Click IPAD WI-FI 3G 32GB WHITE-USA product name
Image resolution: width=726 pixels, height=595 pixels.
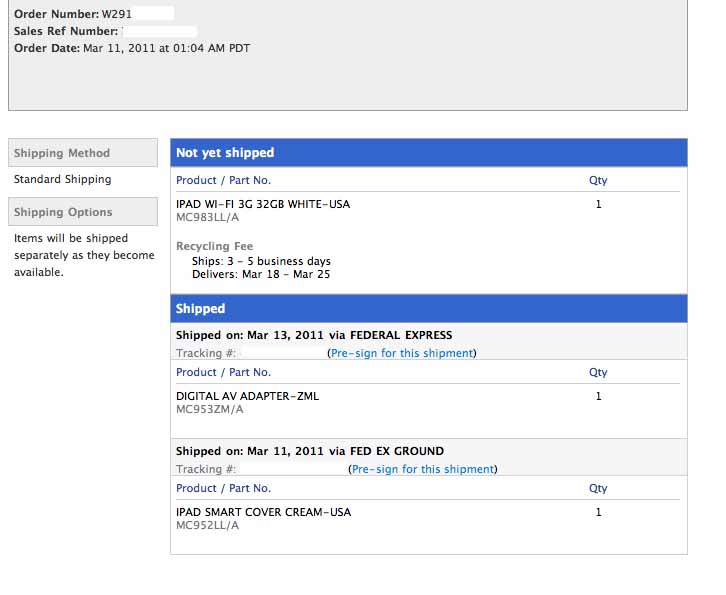[263, 204]
